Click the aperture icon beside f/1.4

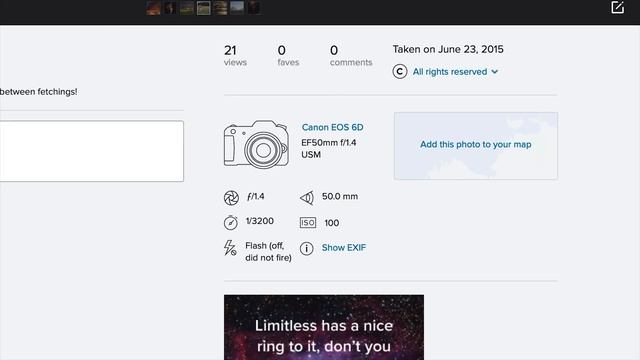coord(231,198)
